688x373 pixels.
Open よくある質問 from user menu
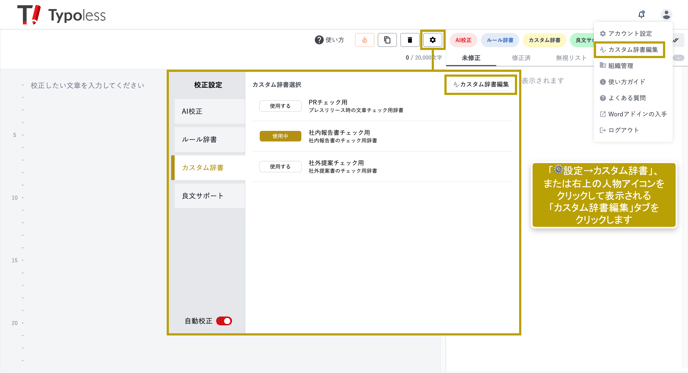(623, 98)
